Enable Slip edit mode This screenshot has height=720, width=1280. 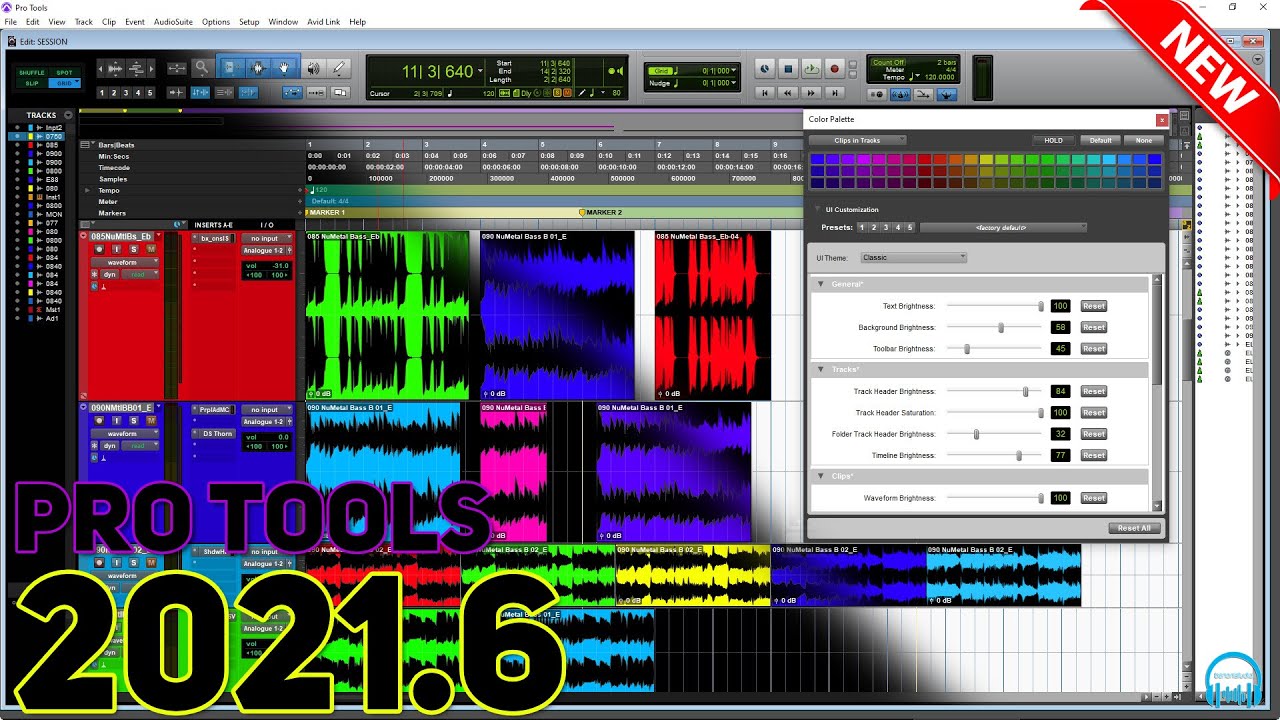click(32, 84)
